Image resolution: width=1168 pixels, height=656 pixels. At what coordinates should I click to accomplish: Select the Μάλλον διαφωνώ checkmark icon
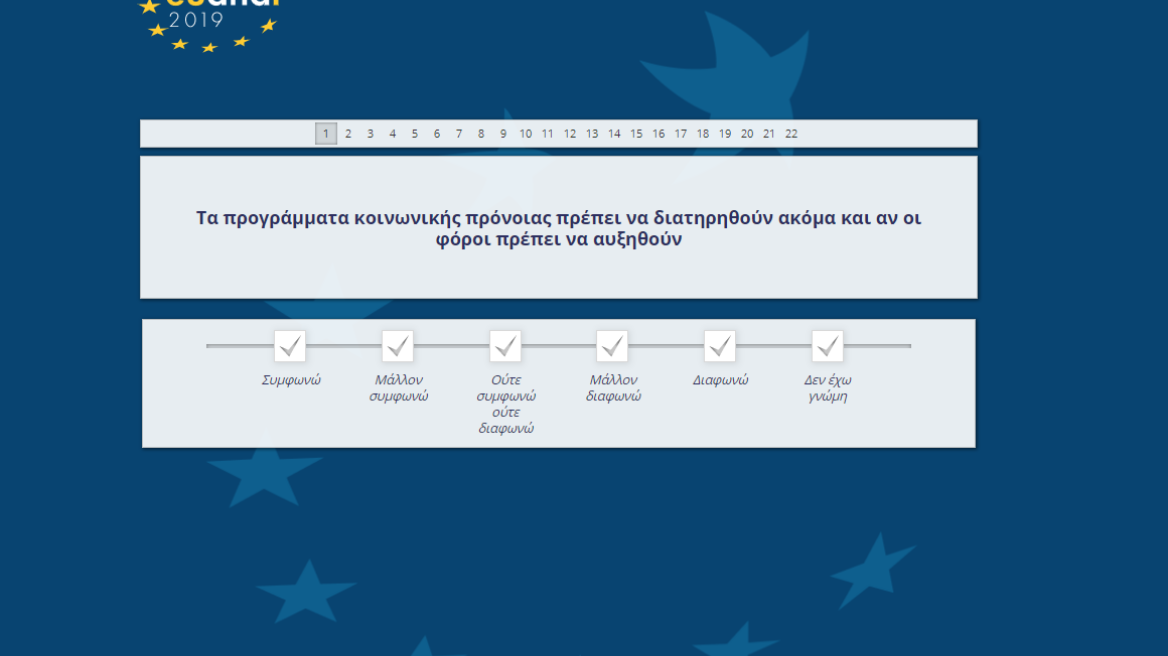click(612, 346)
